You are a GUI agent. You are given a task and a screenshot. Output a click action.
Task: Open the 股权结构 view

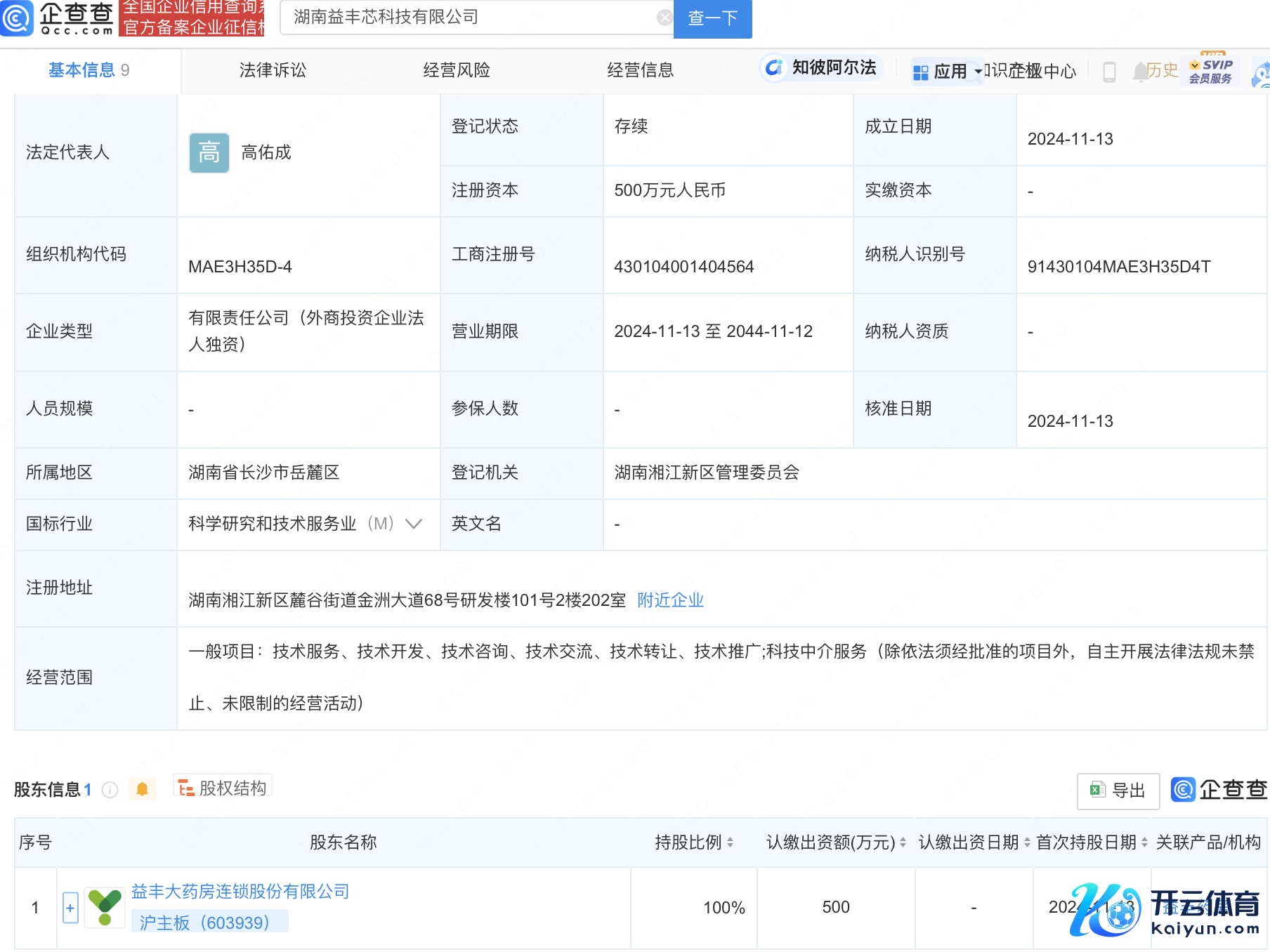click(x=223, y=788)
